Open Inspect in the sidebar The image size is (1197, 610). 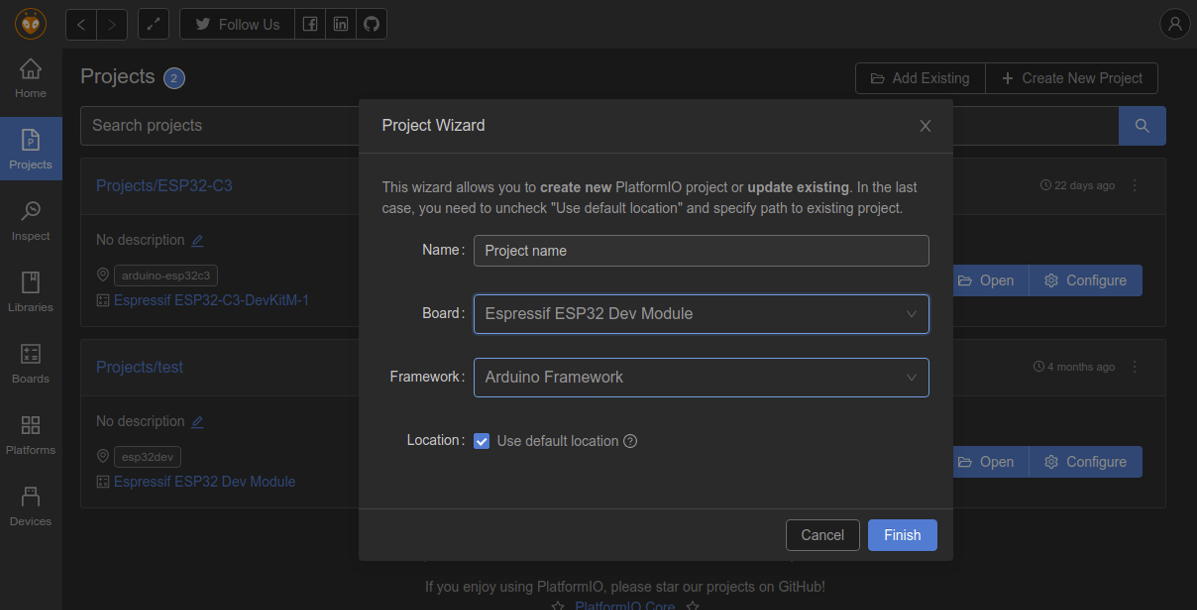(x=31, y=221)
